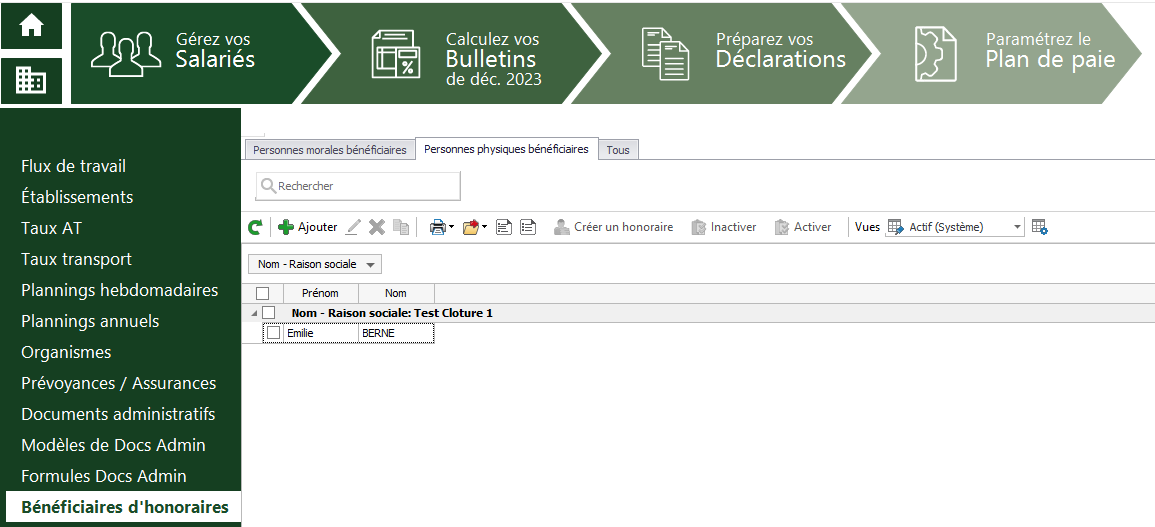Check the Test Cloture 1 group checkbox
This screenshot has width=1155, height=527.
coord(268,313)
